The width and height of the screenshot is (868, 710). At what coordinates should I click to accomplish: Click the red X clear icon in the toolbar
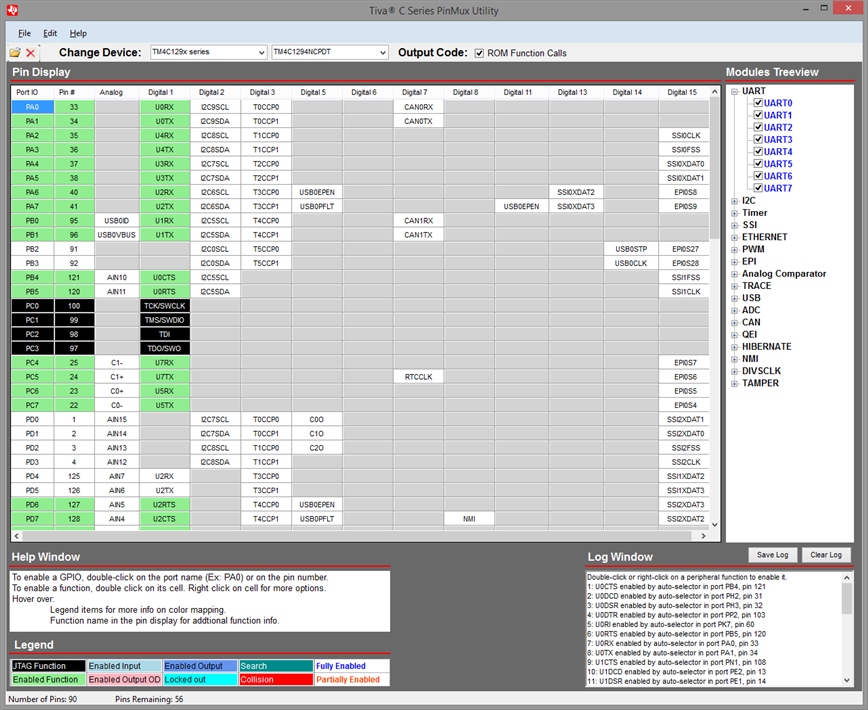pos(30,53)
